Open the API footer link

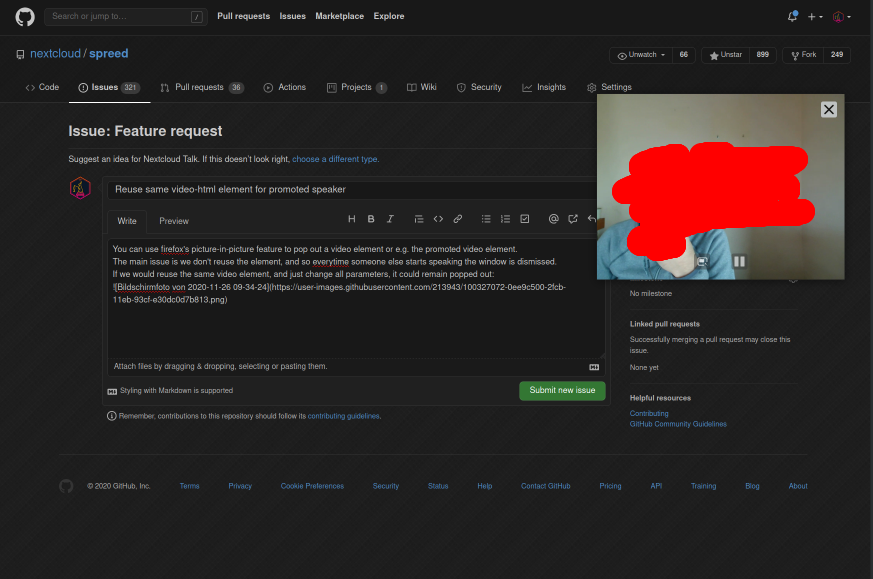(656, 486)
